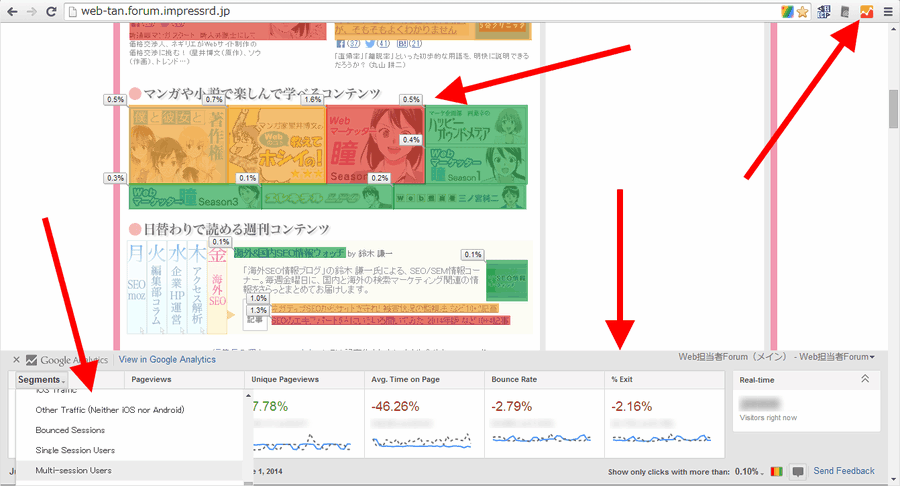Image resolution: width=900 pixels, height=486 pixels.
Task: Click the 1.6% bubble over red manga banner
Action: click(313, 99)
